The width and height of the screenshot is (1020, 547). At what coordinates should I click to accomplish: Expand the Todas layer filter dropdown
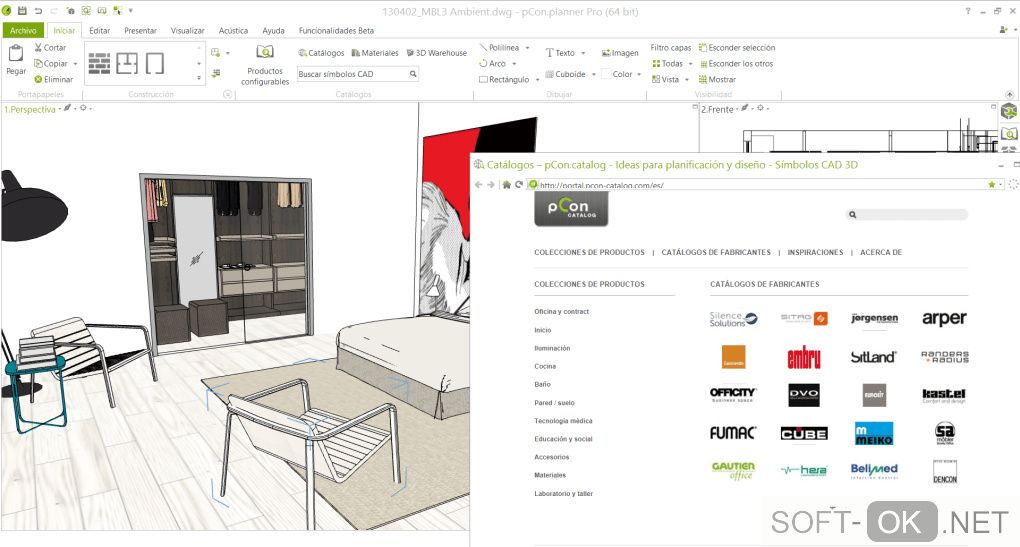coord(690,64)
